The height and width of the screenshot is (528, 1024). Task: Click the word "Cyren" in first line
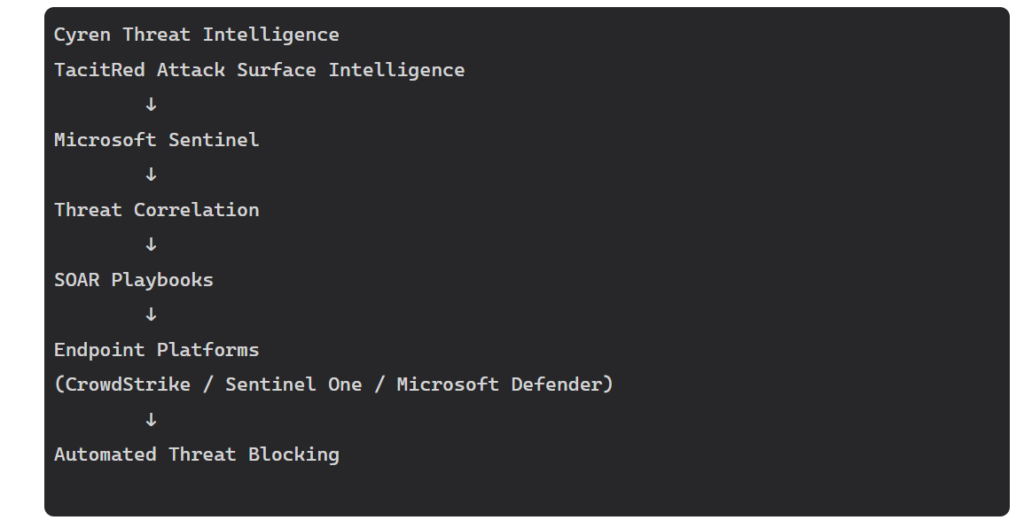click(83, 35)
